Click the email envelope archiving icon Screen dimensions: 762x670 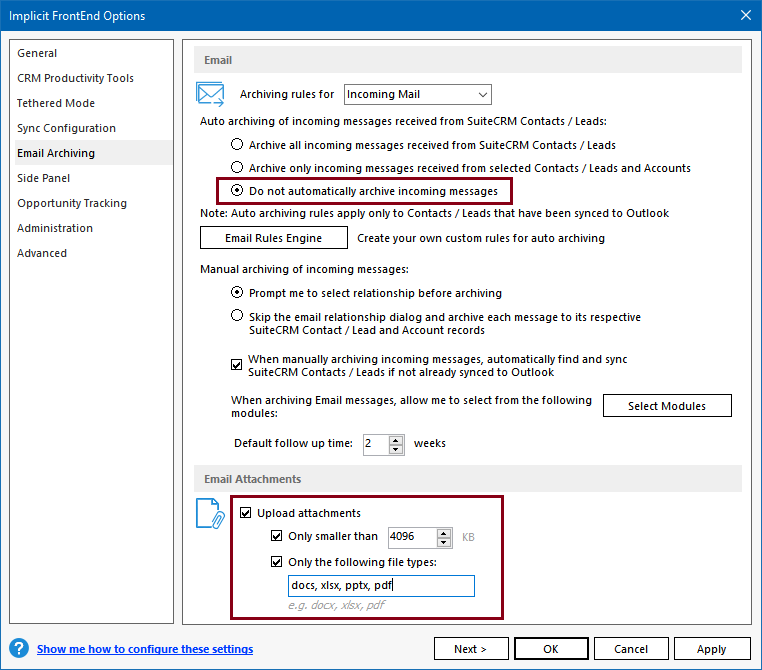click(210, 94)
